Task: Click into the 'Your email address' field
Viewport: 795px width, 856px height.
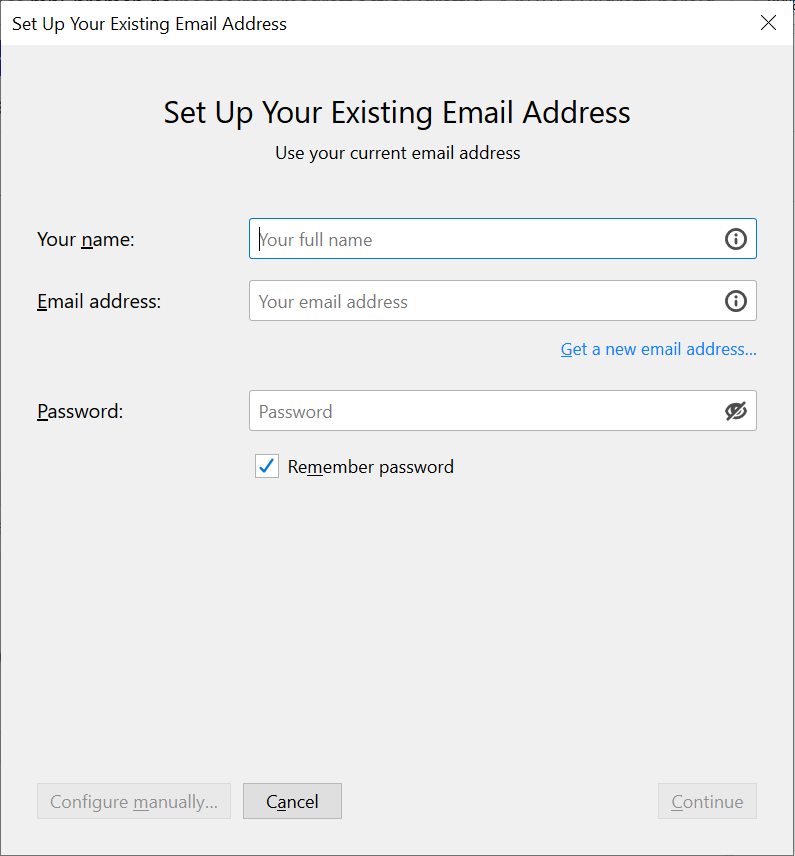Action: click(x=503, y=301)
